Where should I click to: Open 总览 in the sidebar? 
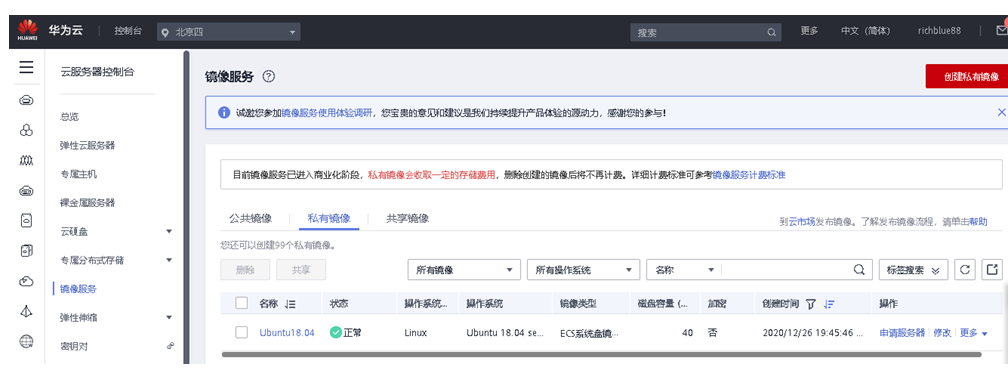coord(69,116)
